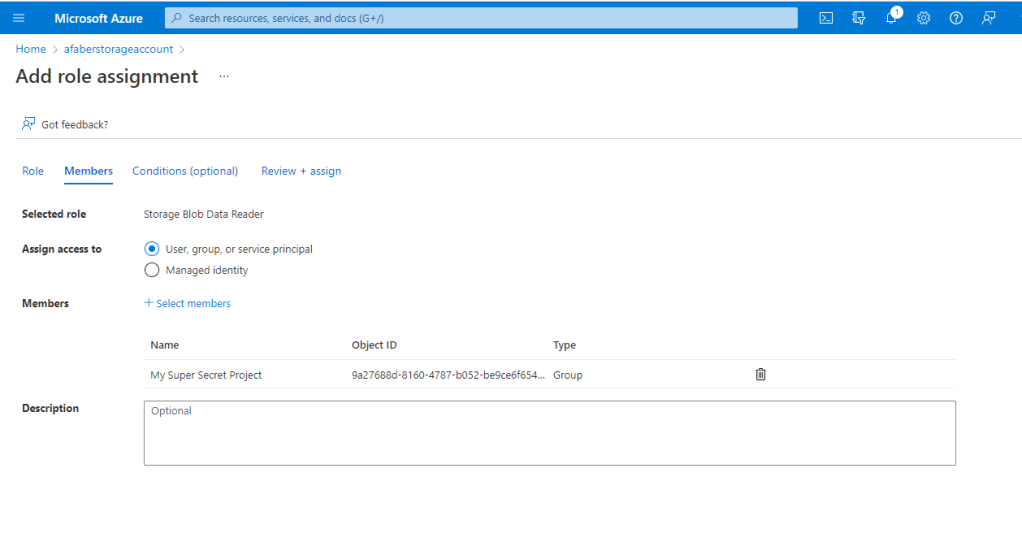This screenshot has width=1022, height=542.
Task: Go to afaberstorageaccount breadcrumb
Action: [x=119, y=49]
